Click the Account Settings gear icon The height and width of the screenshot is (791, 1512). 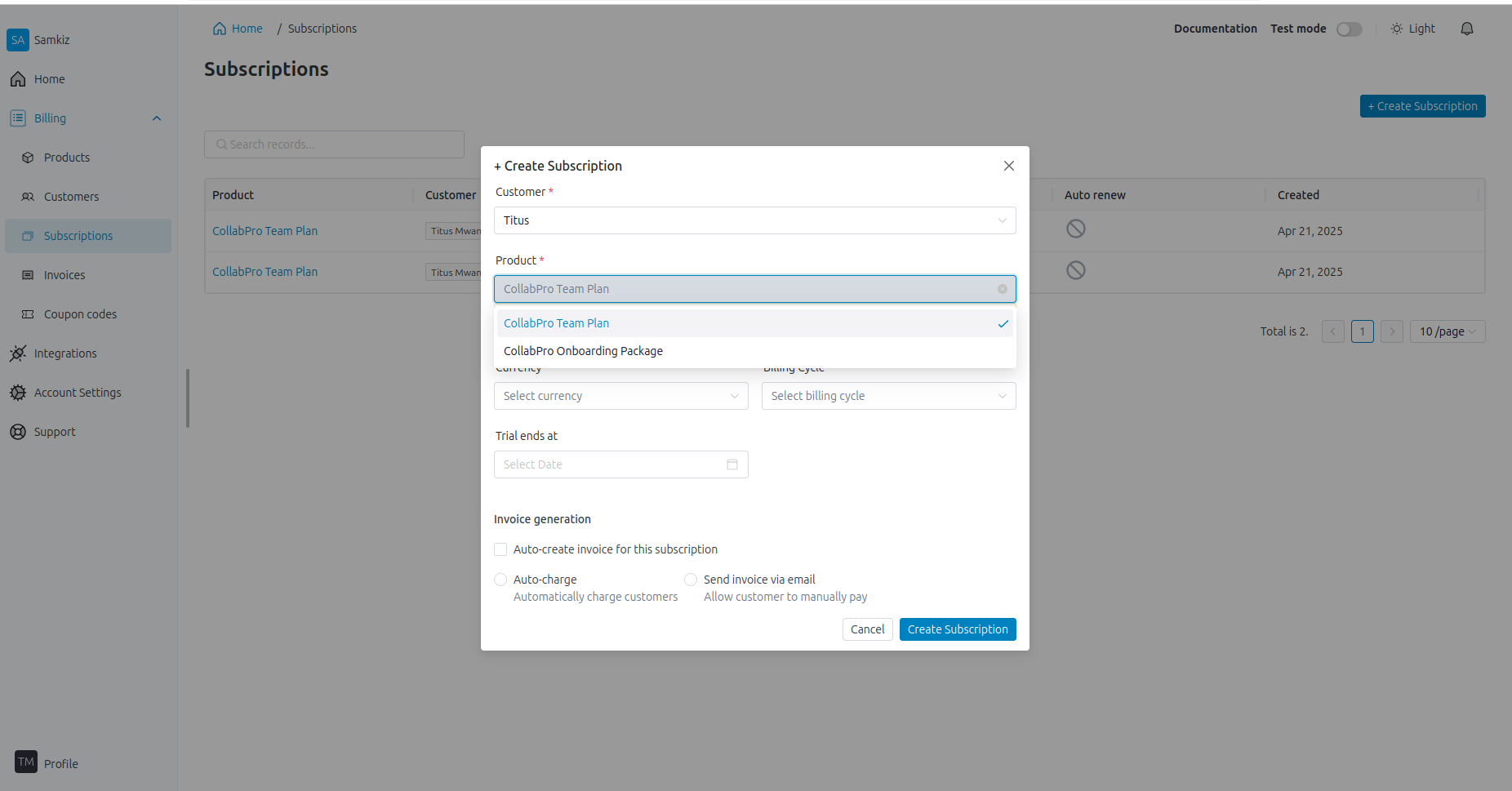coord(18,393)
